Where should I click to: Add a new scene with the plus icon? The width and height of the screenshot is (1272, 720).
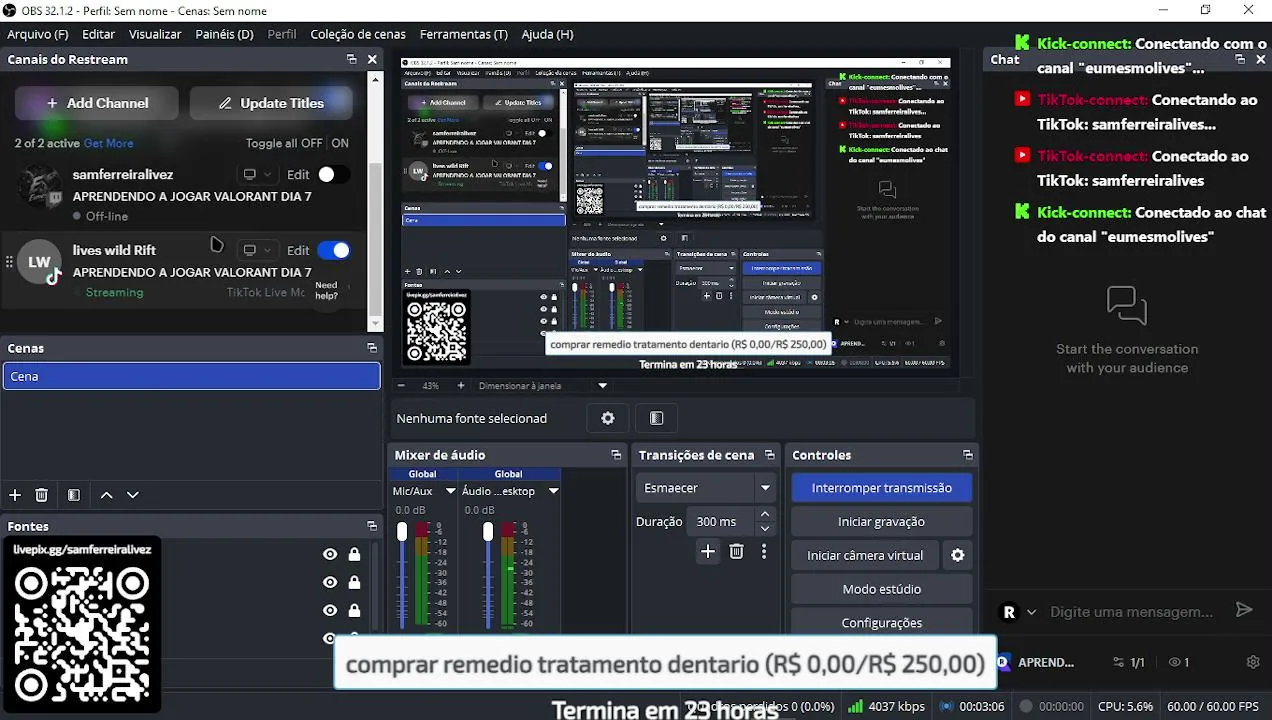click(x=15, y=495)
